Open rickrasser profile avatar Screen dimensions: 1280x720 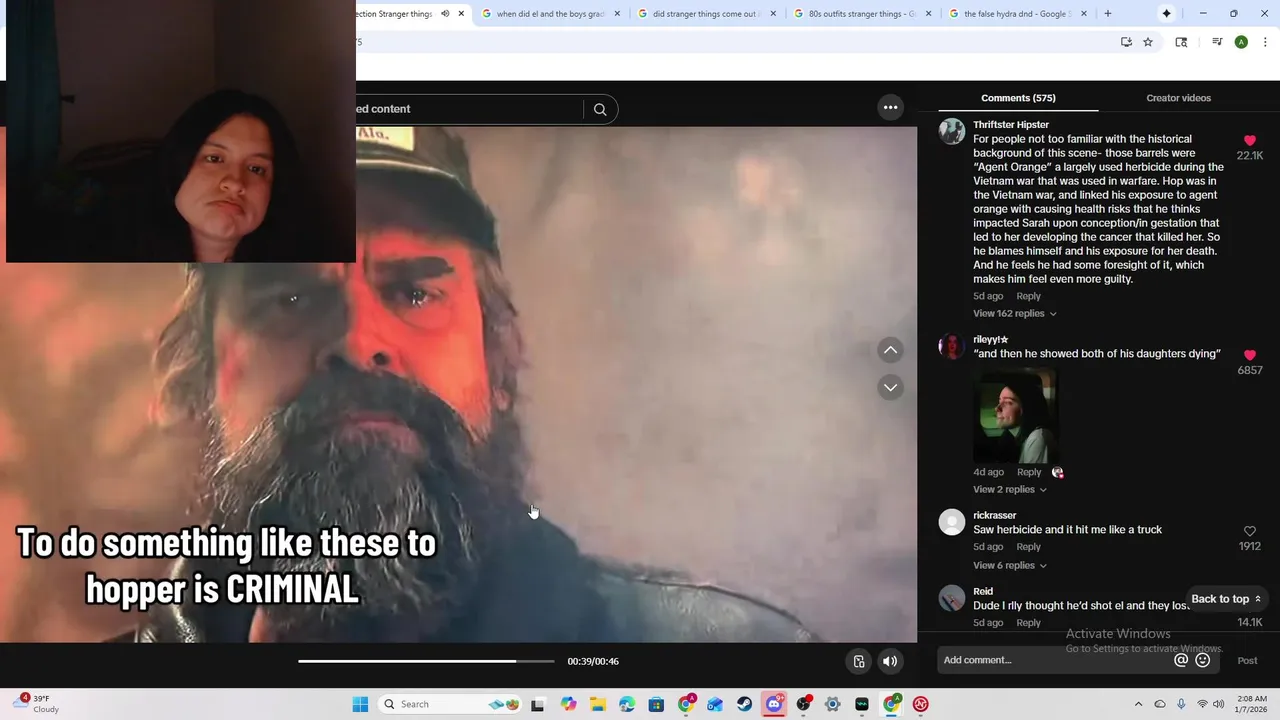click(x=952, y=522)
